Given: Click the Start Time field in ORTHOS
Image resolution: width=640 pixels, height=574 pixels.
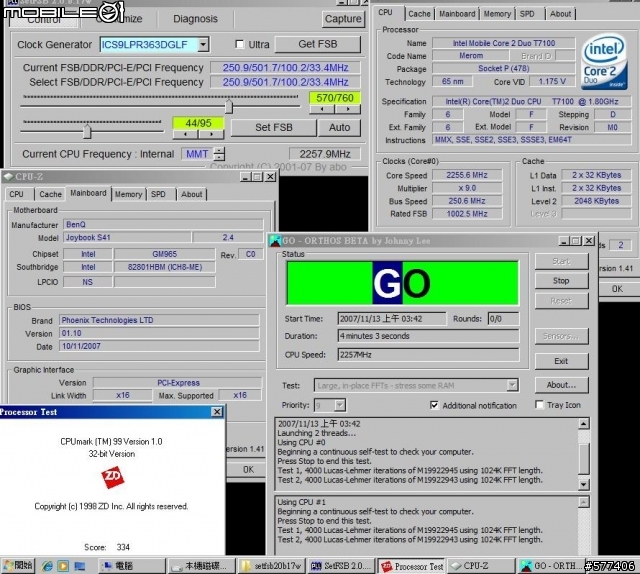Looking at the screenshot, I should tap(391, 319).
